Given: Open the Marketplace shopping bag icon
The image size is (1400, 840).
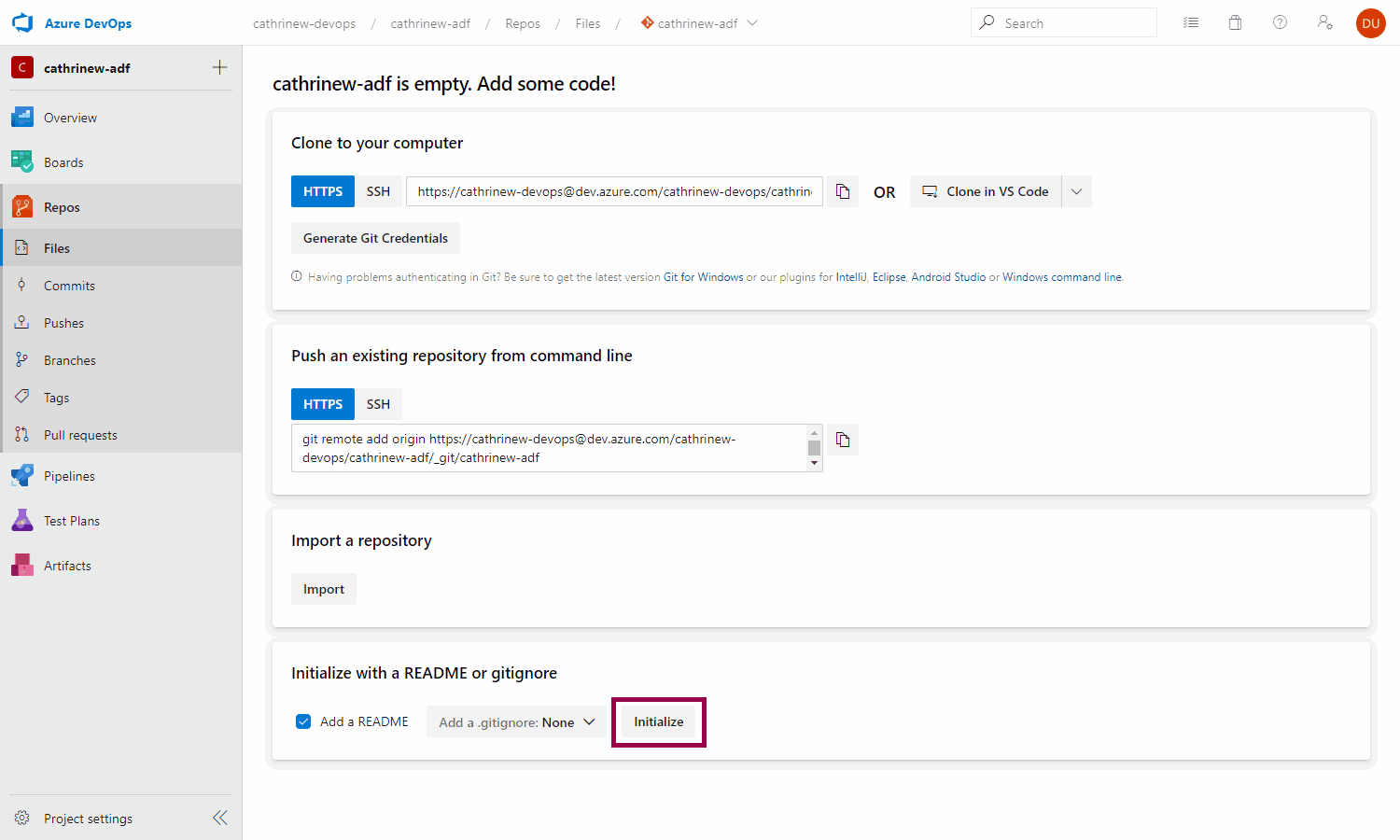Looking at the screenshot, I should click(1235, 23).
